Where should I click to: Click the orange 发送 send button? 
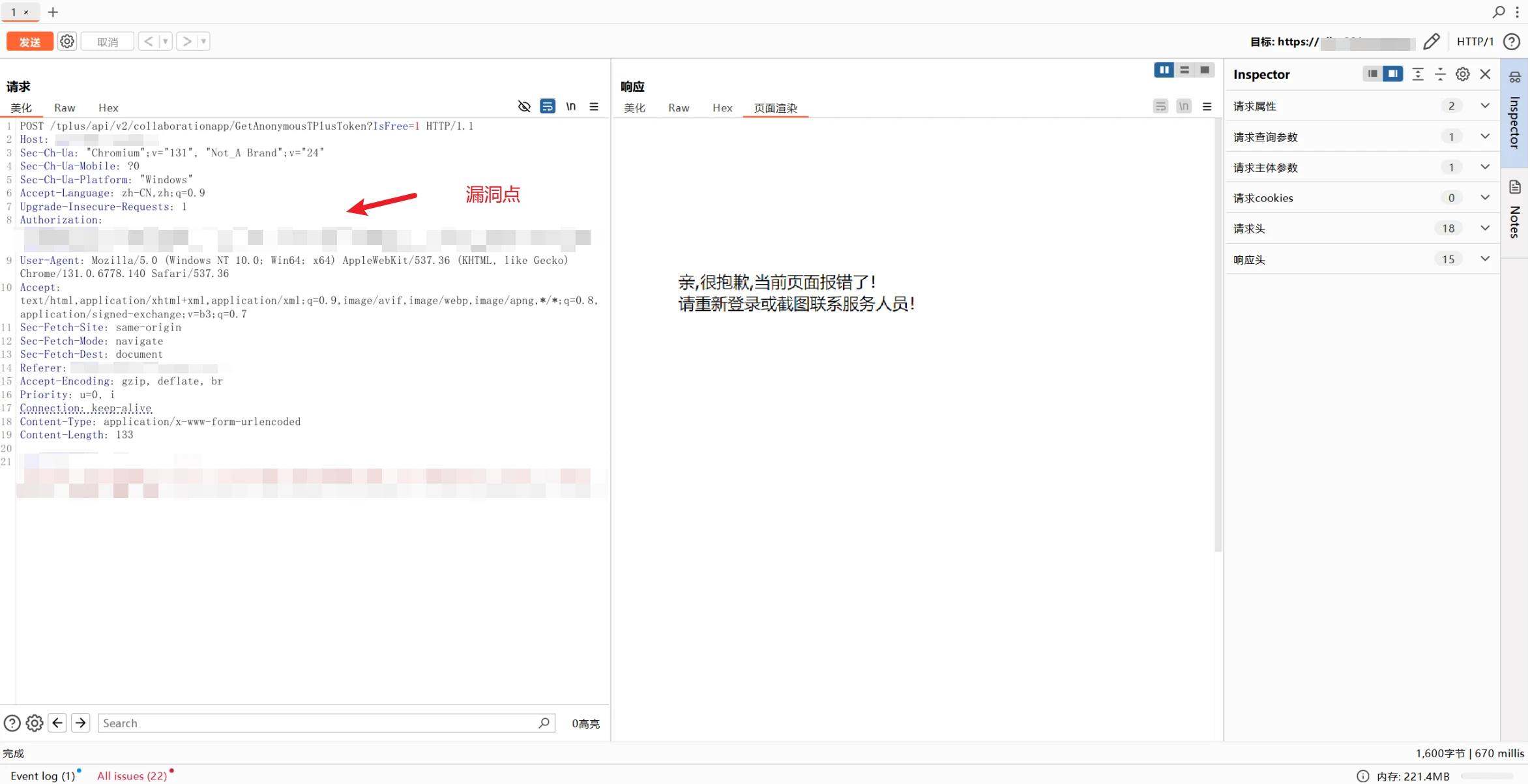click(30, 42)
